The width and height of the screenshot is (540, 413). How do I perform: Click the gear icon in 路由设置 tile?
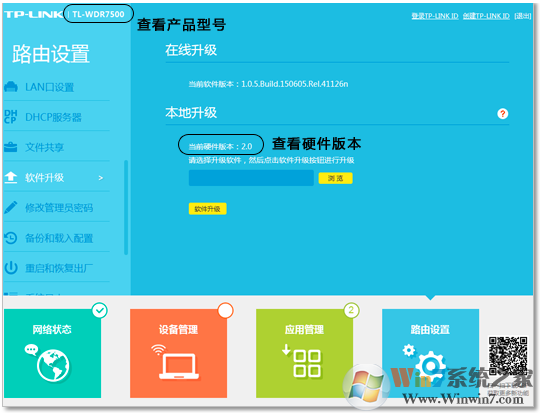pos(429,365)
